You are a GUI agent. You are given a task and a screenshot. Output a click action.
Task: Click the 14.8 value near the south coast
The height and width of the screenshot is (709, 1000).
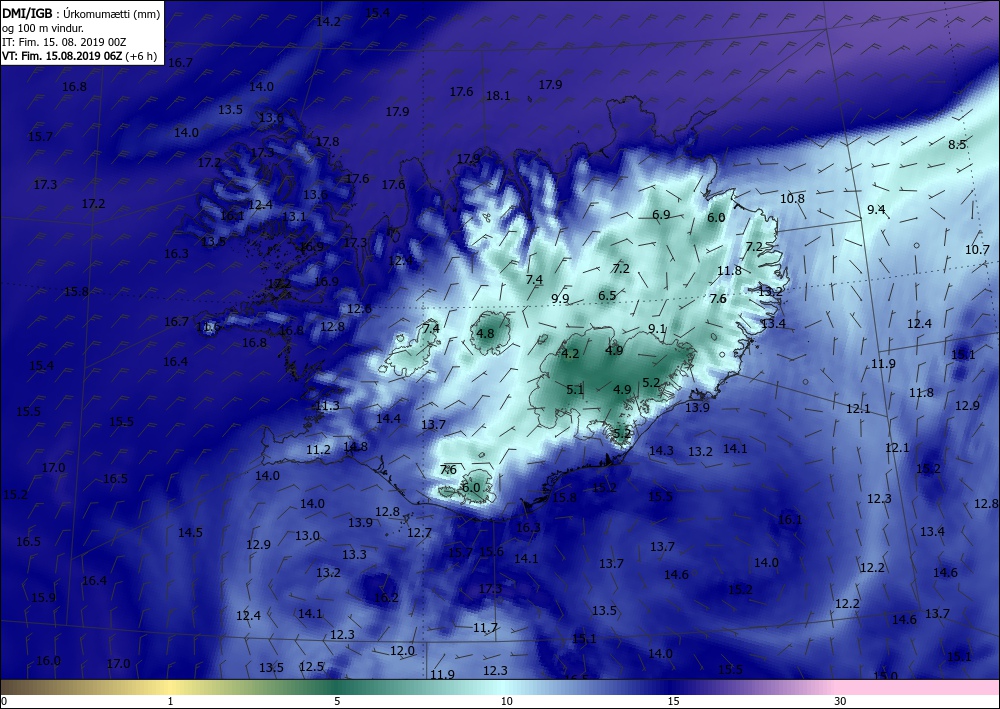[355, 446]
